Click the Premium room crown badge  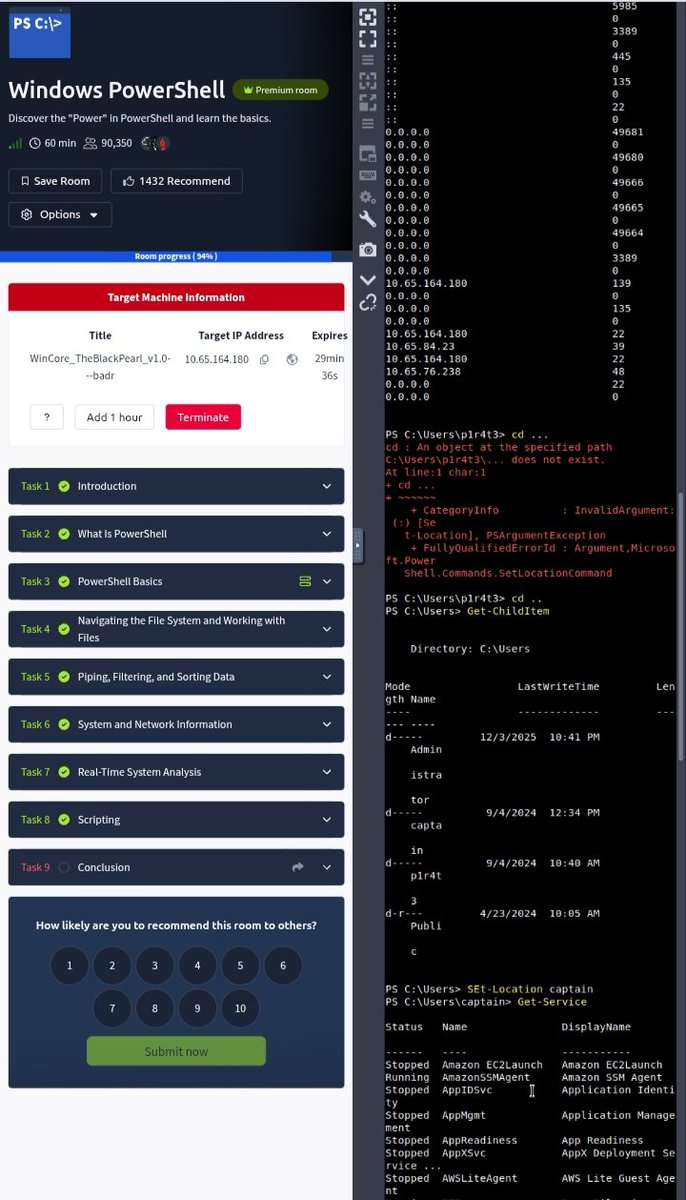[x=280, y=90]
